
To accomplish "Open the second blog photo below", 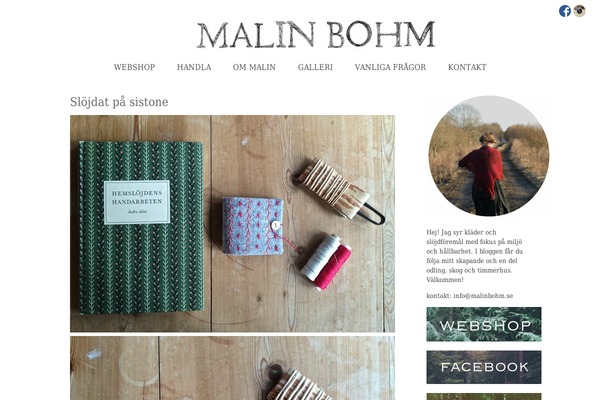I will (x=232, y=368).
